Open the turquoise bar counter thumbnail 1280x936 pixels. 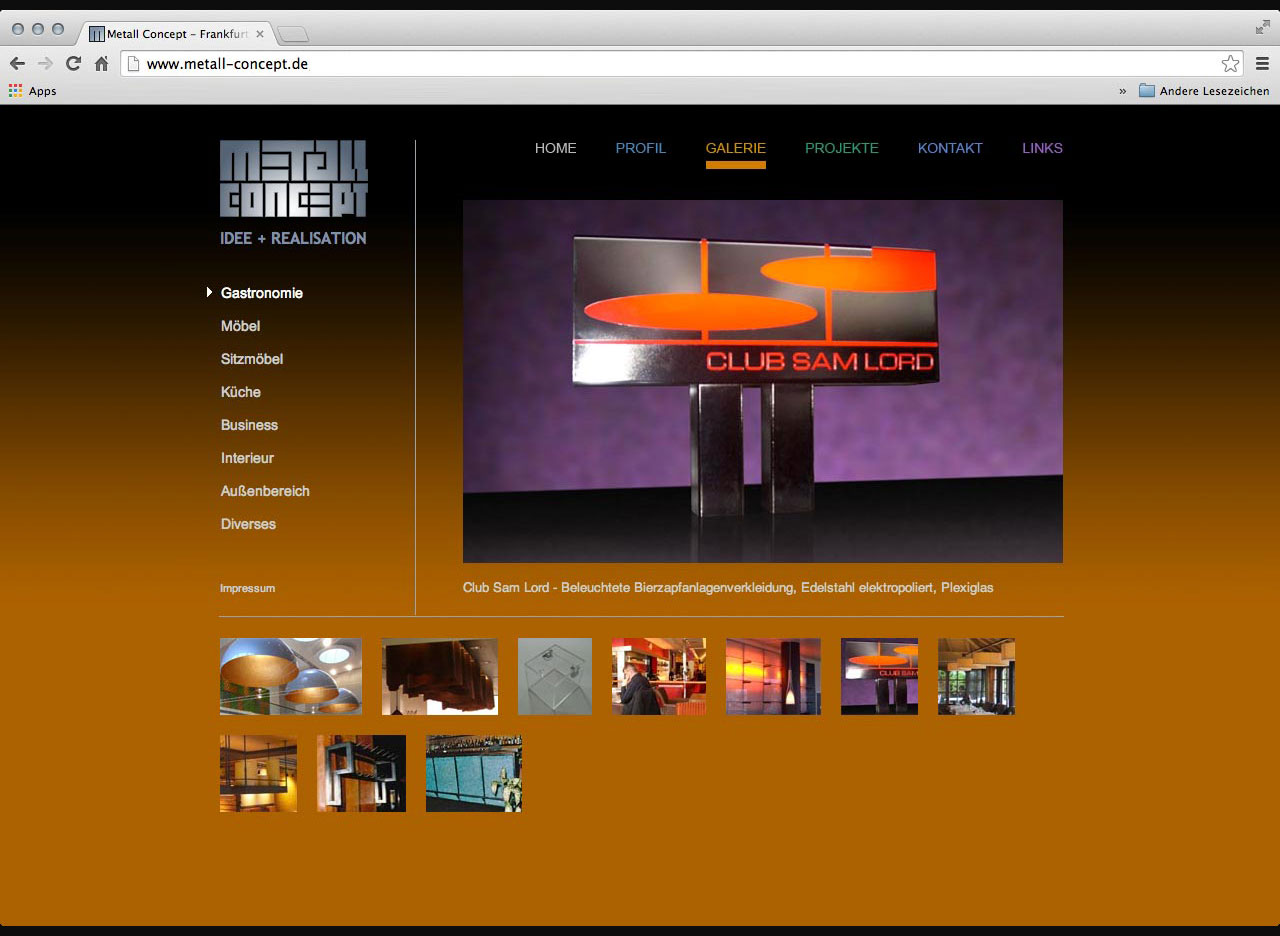click(x=474, y=773)
